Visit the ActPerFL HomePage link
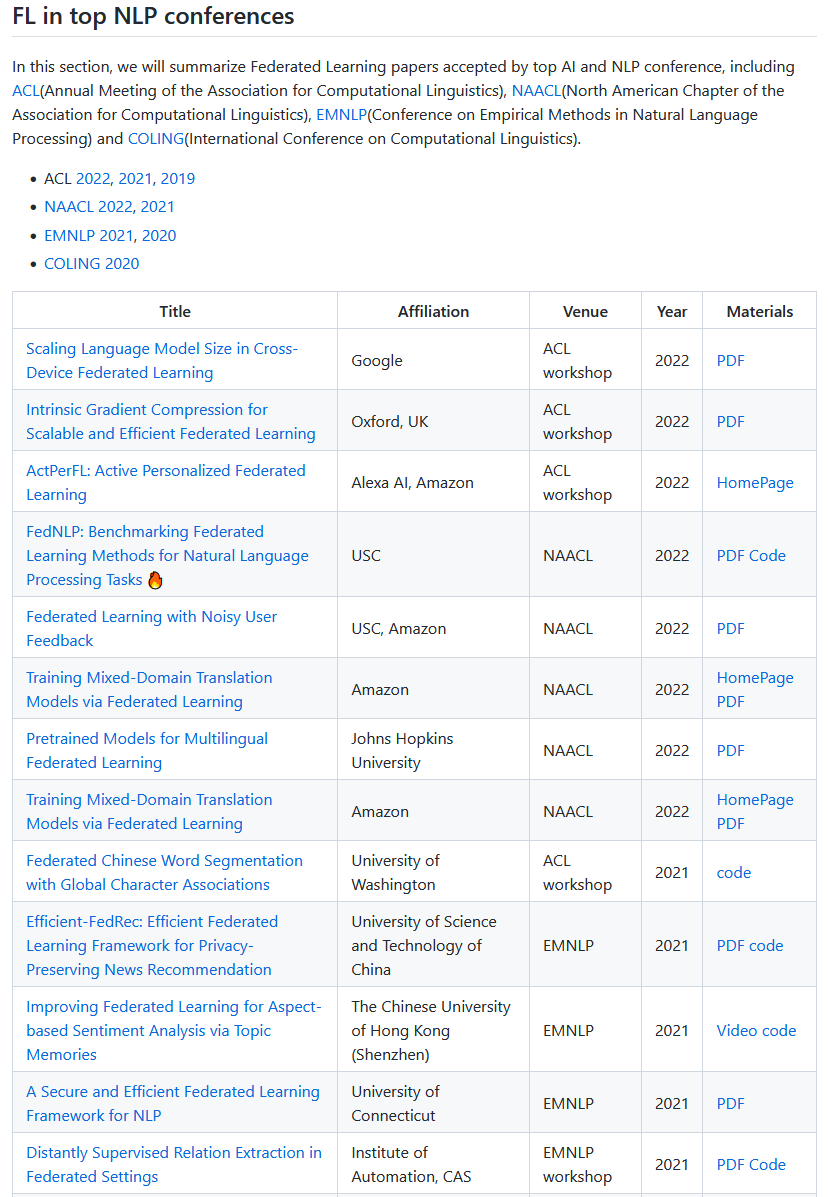The height and width of the screenshot is (1197, 828). coord(755,483)
